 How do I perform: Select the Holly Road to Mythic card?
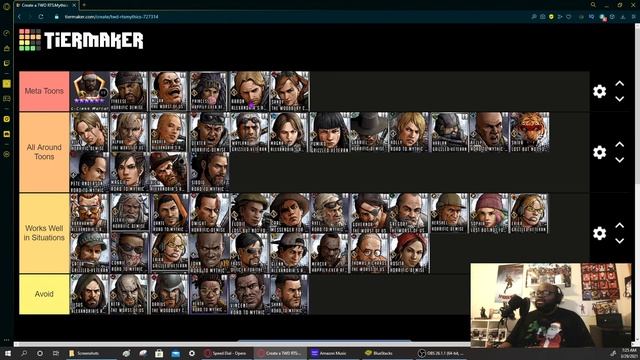(409, 132)
